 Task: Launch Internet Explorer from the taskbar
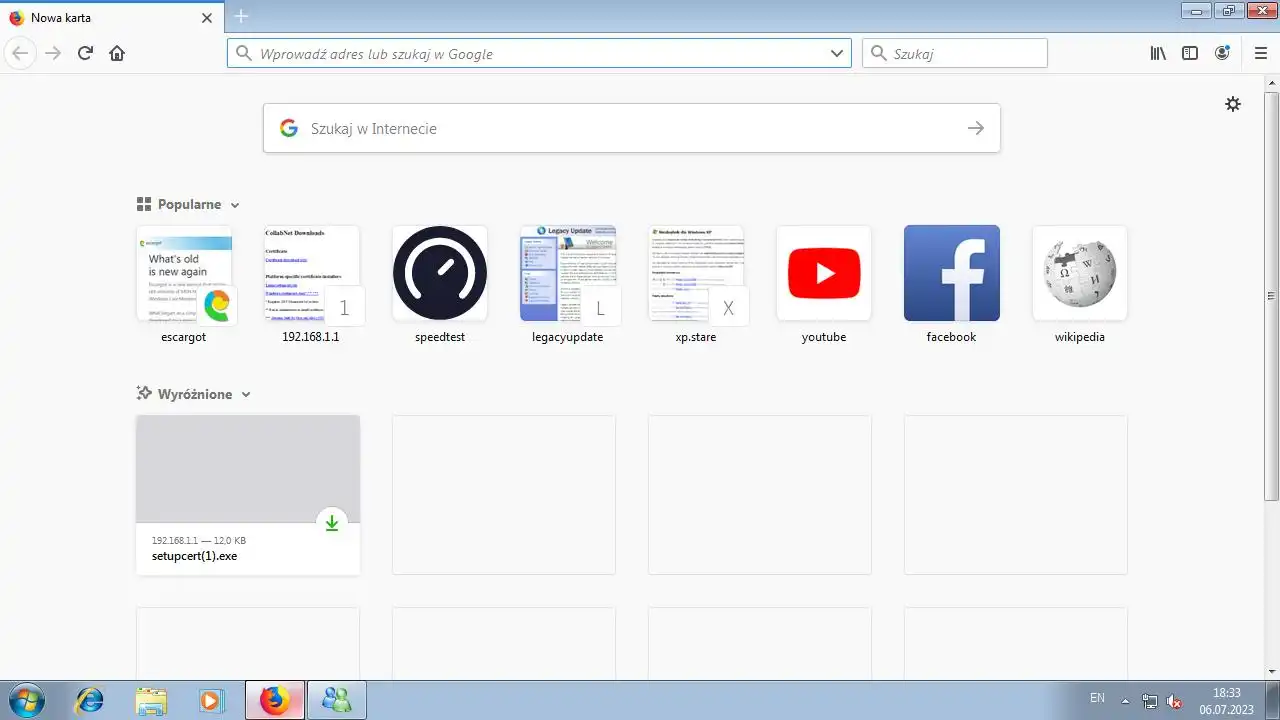click(89, 701)
